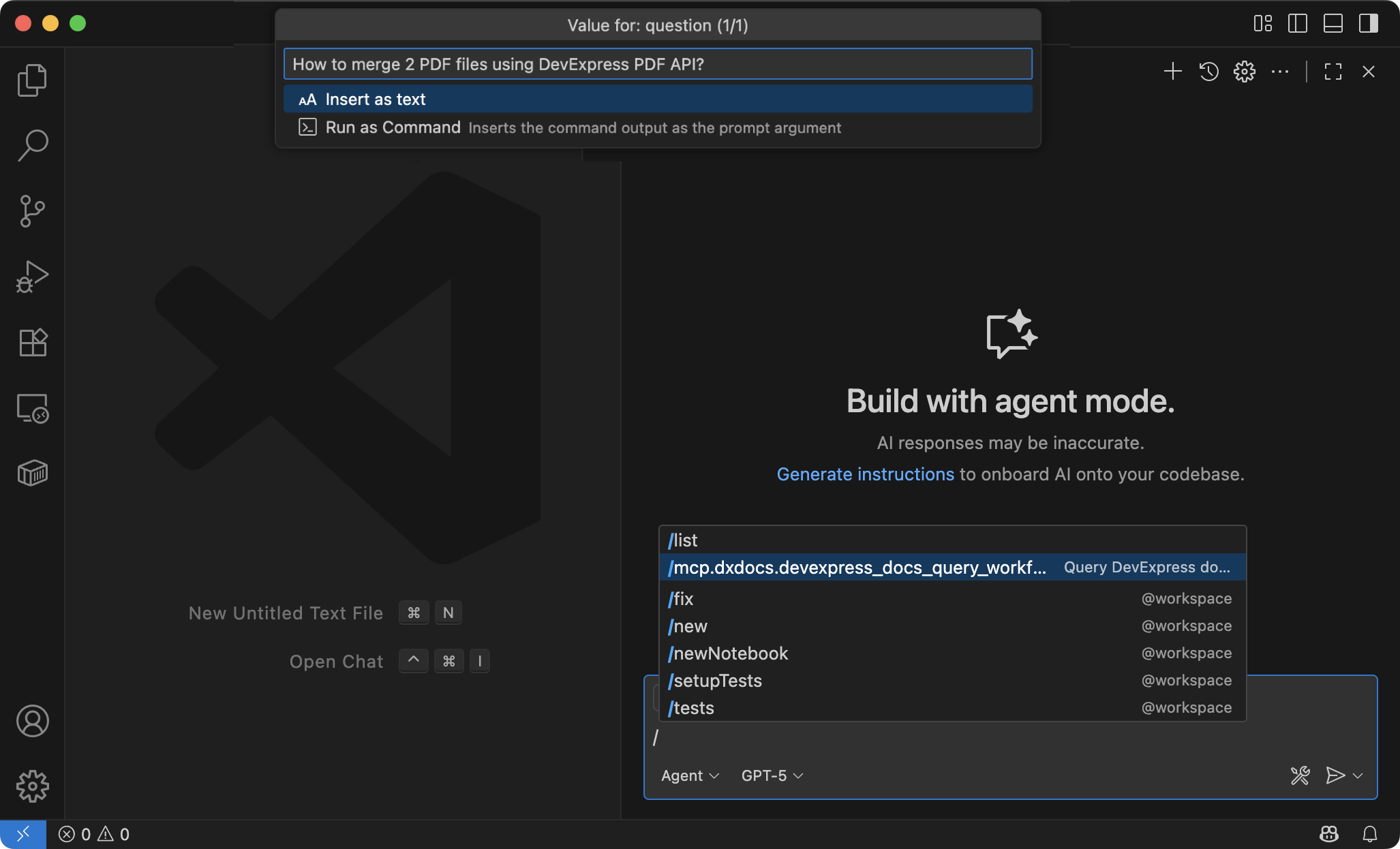Expand chat panel to full size
Viewport: 1400px width, 849px height.
pos(1333,71)
